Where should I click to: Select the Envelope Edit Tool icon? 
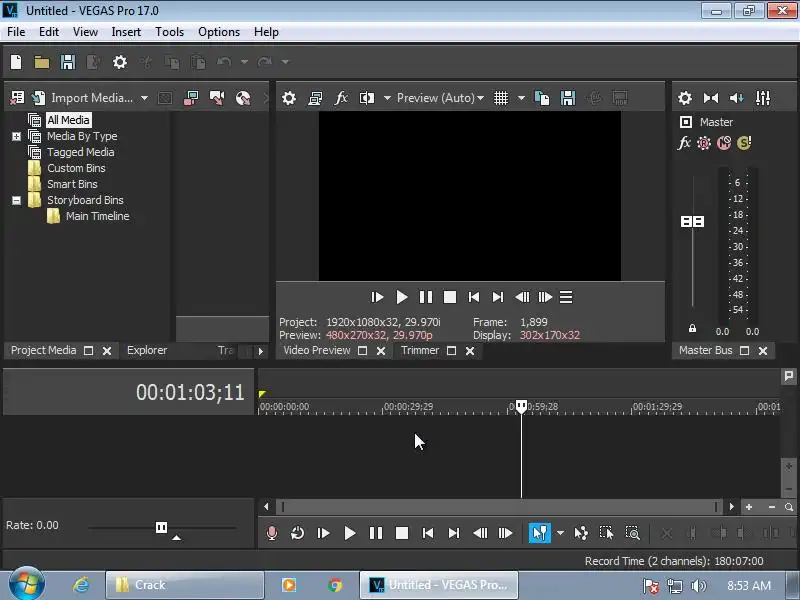[x=581, y=533]
